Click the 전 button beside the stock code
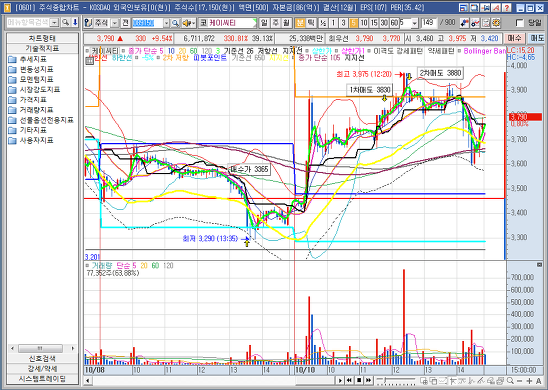Image resolution: width=548 pixels, height=390 pixels. (x=125, y=23)
